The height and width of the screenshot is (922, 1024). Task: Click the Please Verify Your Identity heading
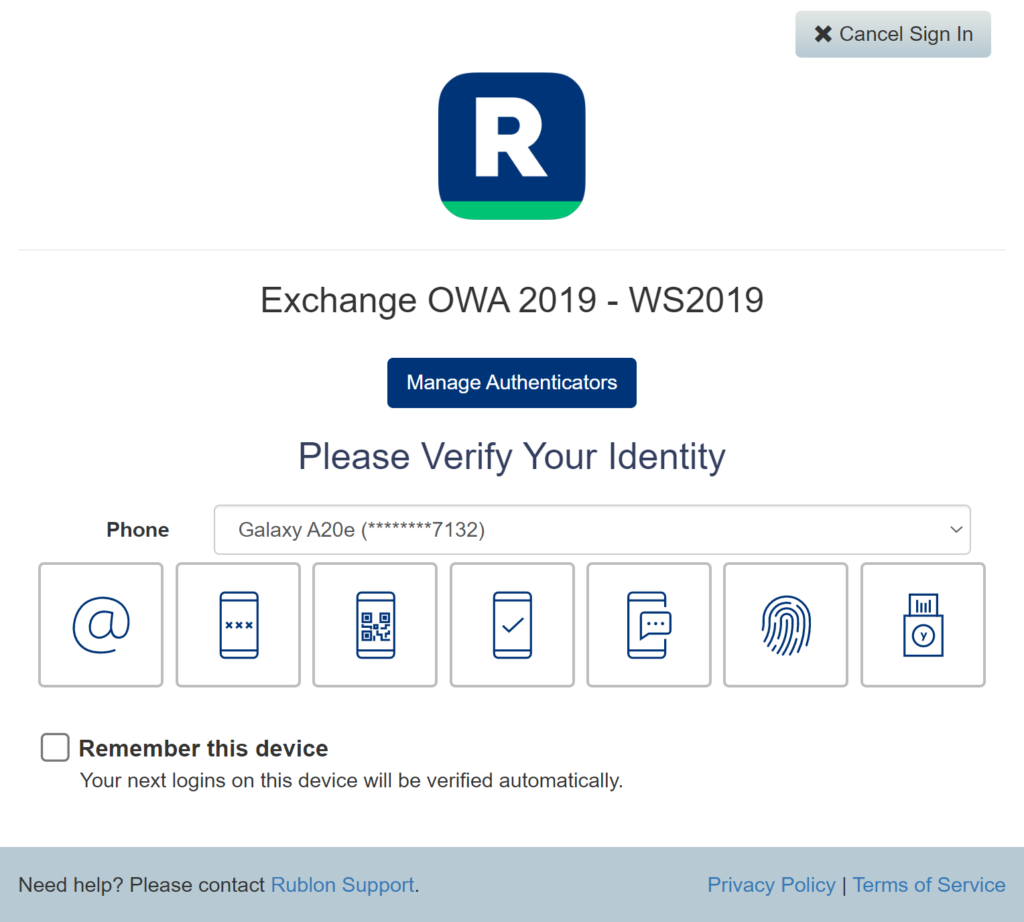click(511, 457)
